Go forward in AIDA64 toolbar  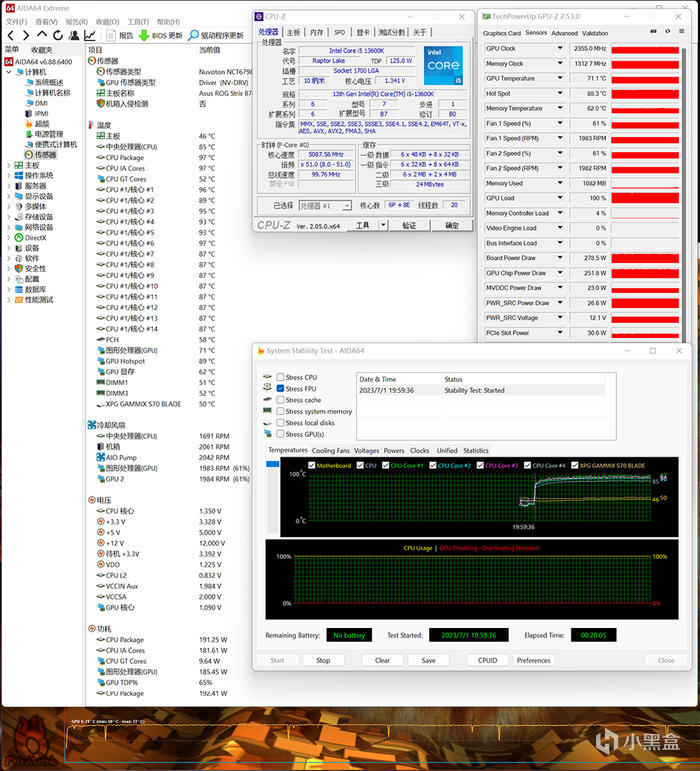pyautogui.click(x=26, y=35)
